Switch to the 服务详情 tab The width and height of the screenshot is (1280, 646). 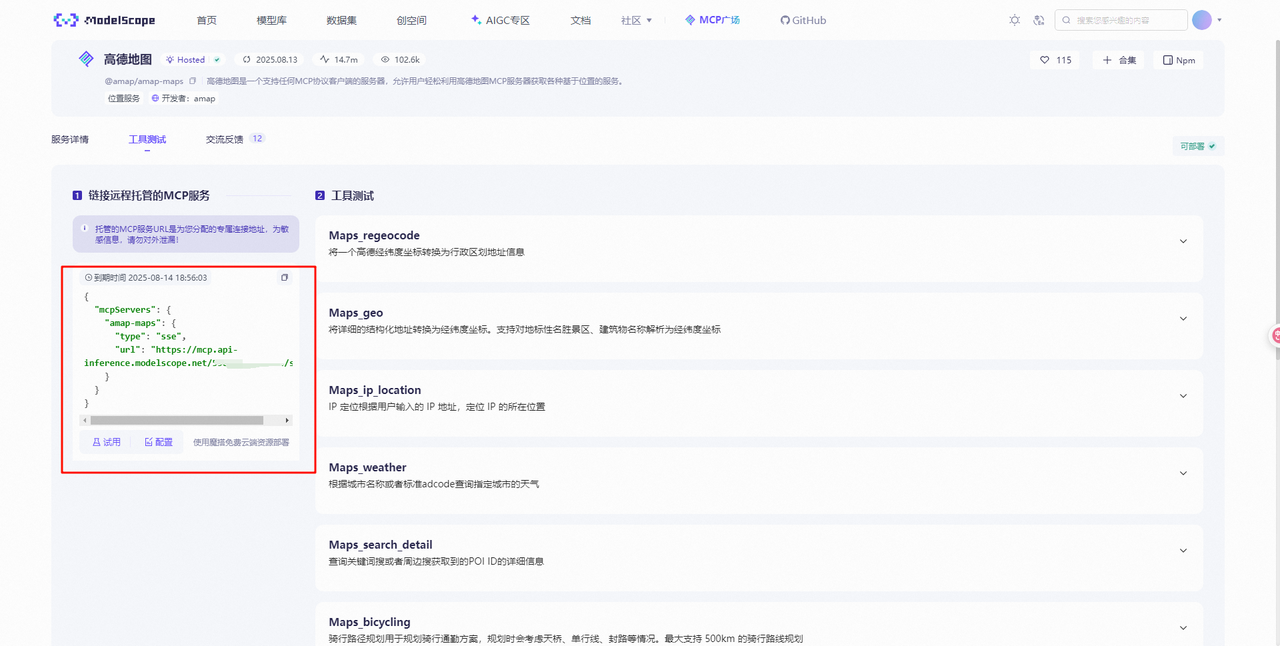[70, 139]
